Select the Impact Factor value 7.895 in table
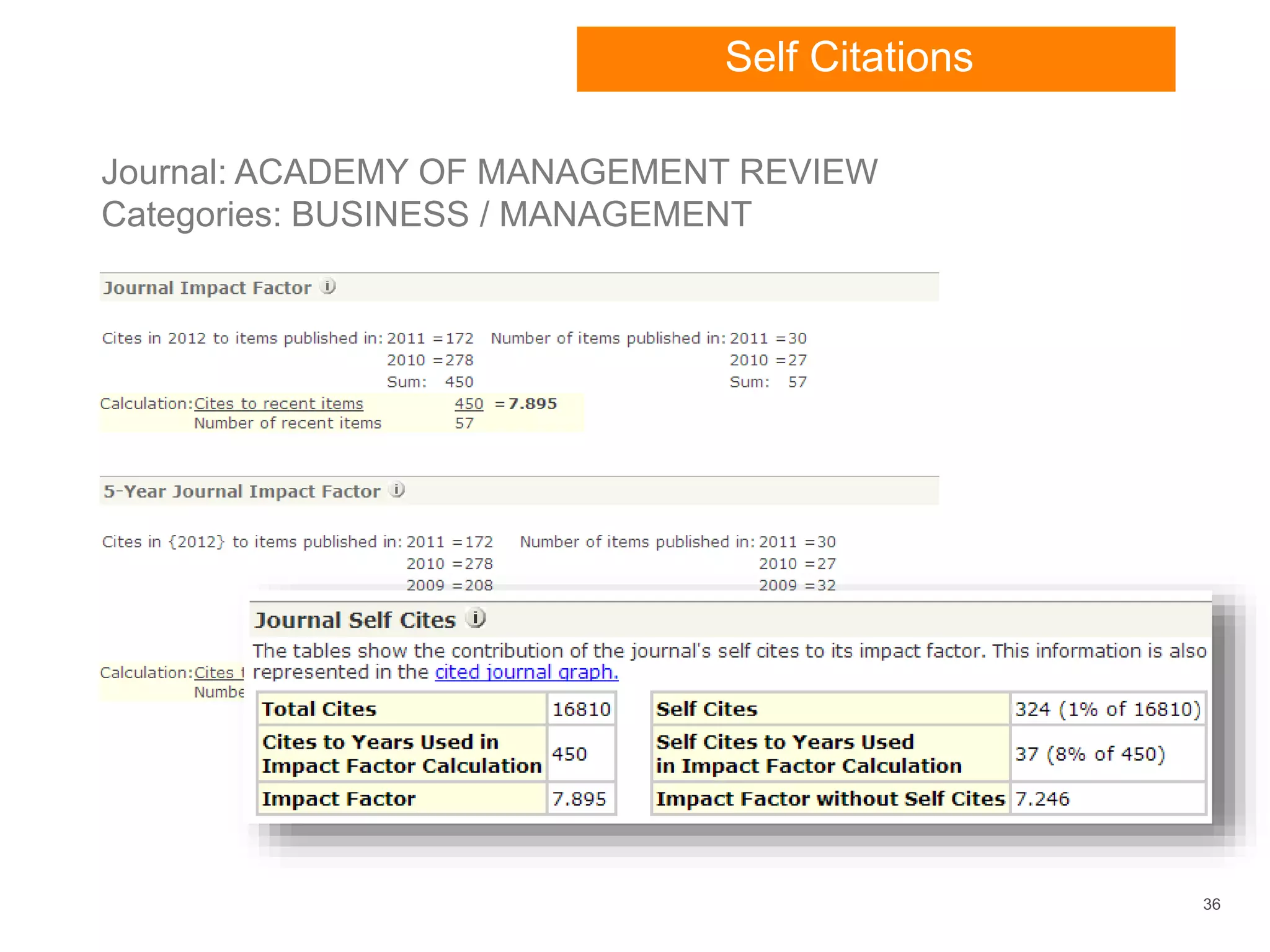 (581, 799)
